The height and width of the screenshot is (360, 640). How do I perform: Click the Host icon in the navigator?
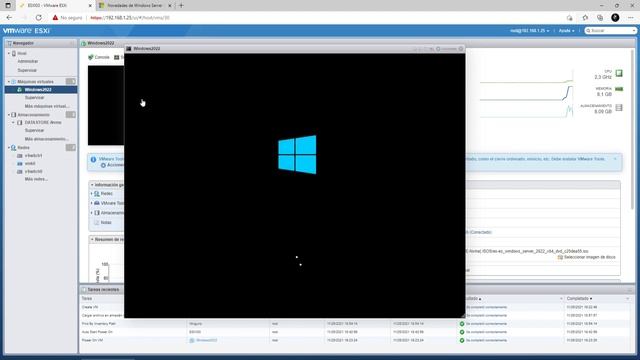[x=14, y=53]
